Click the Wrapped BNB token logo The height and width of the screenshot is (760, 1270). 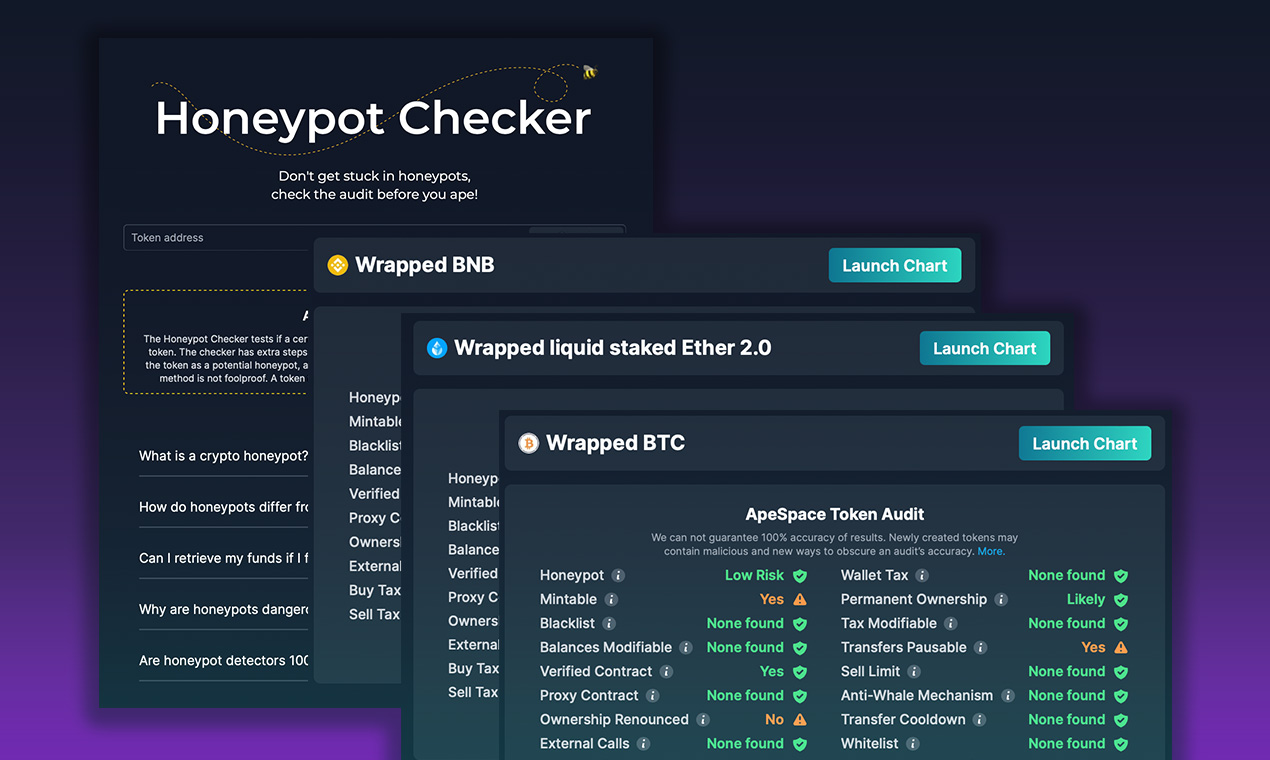[x=338, y=265]
